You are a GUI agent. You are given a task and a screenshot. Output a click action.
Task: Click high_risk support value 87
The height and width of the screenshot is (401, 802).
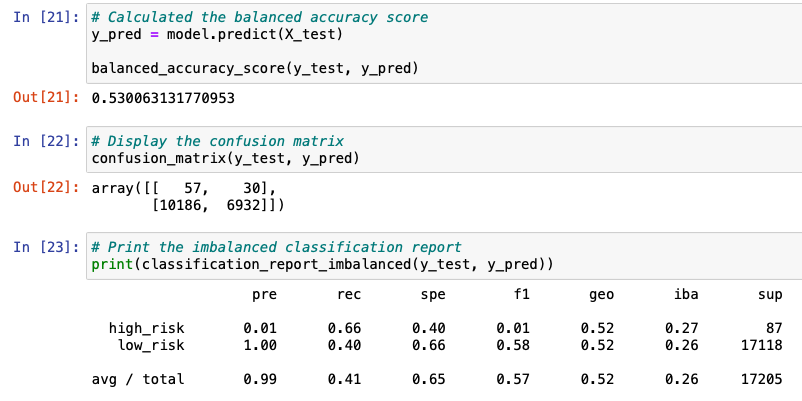774,328
